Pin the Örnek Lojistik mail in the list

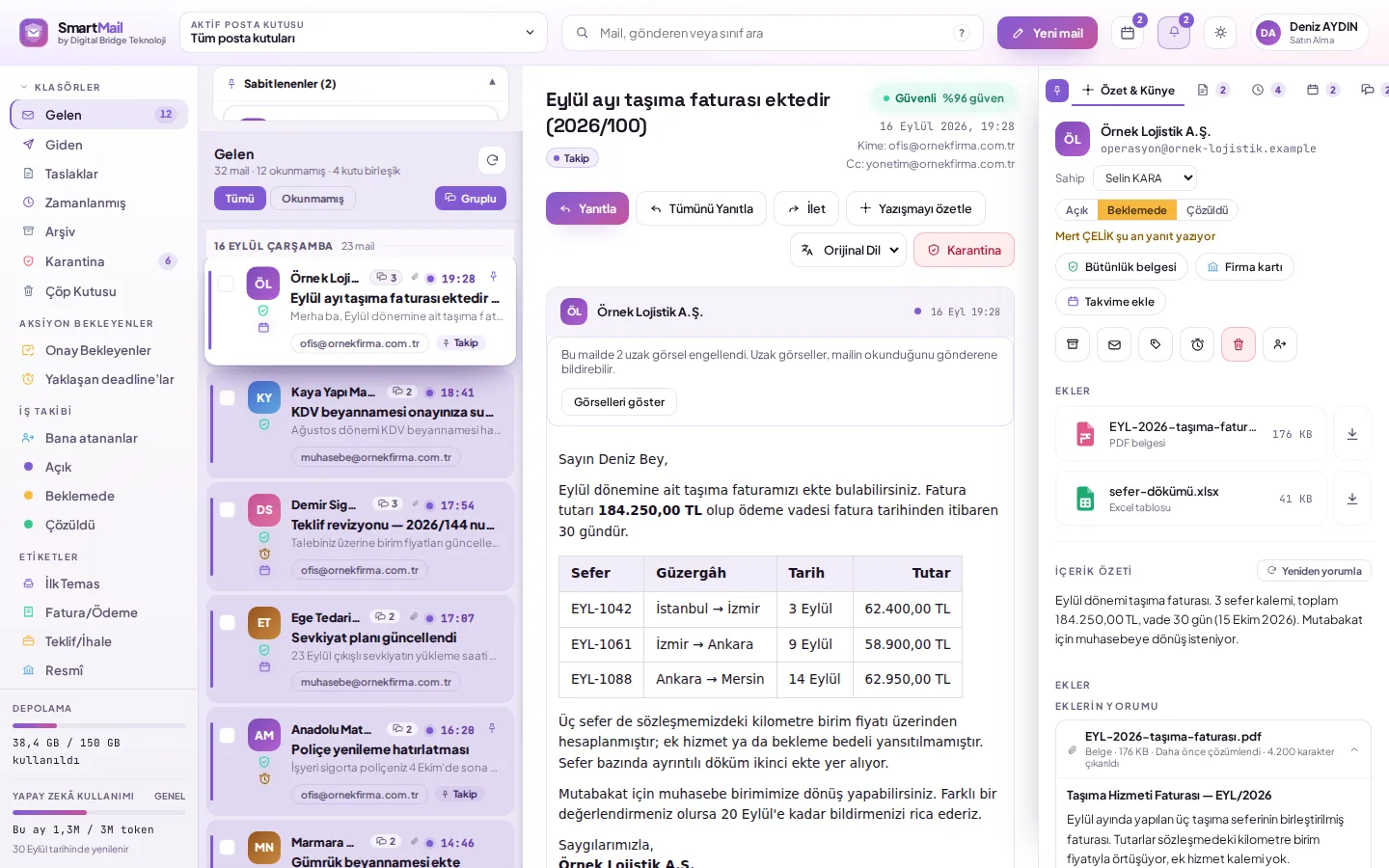(x=493, y=278)
